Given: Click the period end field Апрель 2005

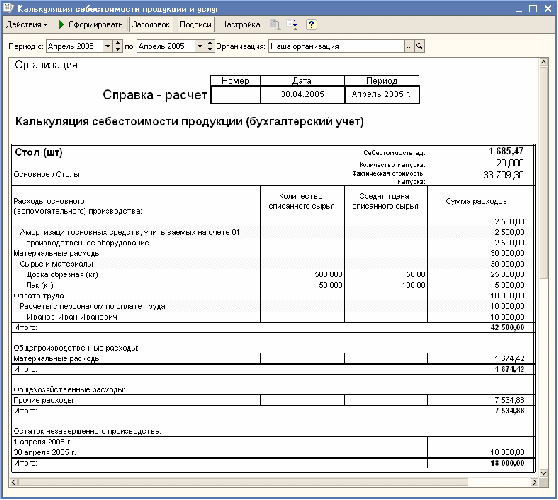Looking at the screenshot, I should [166, 46].
